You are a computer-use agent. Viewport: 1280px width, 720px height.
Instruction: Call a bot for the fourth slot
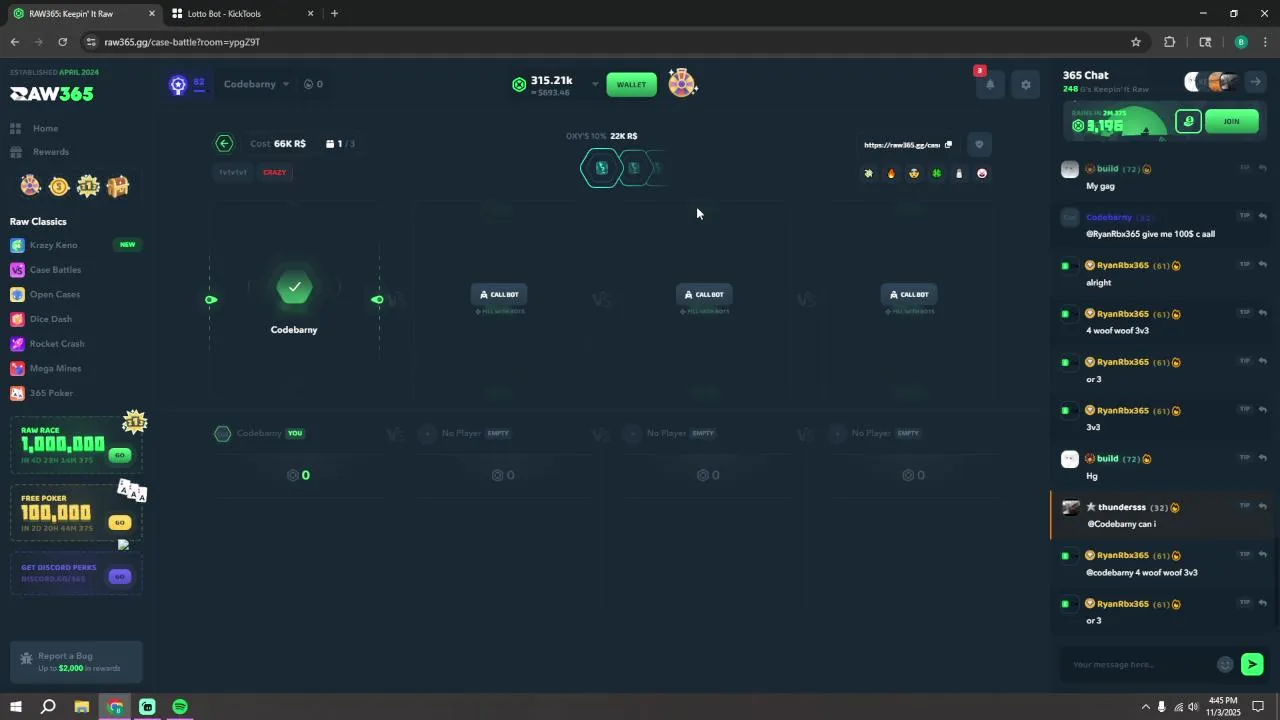coord(910,294)
